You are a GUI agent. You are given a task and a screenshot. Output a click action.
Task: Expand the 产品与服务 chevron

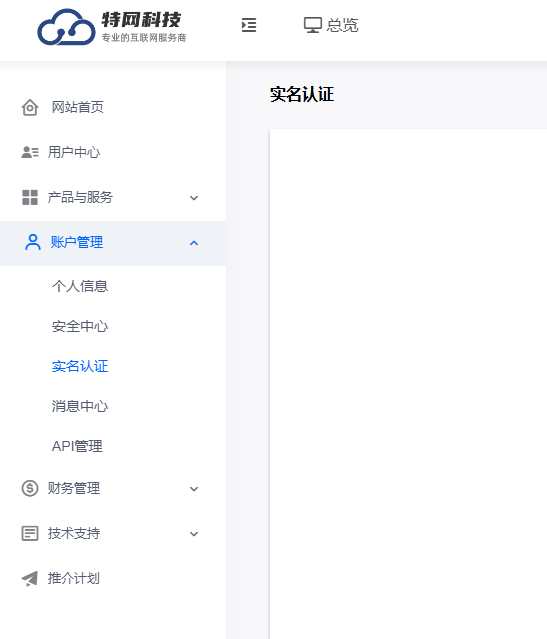tap(194, 198)
